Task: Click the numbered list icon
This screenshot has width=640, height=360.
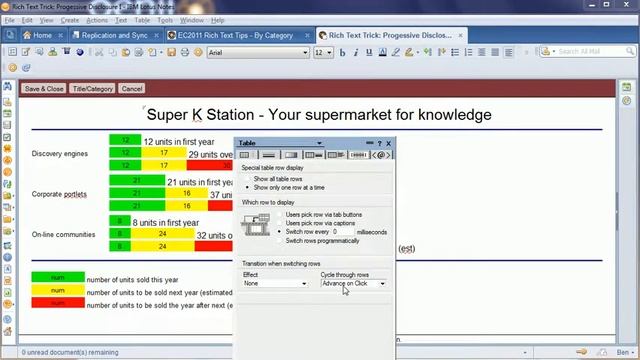Action: (x=468, y=53)
